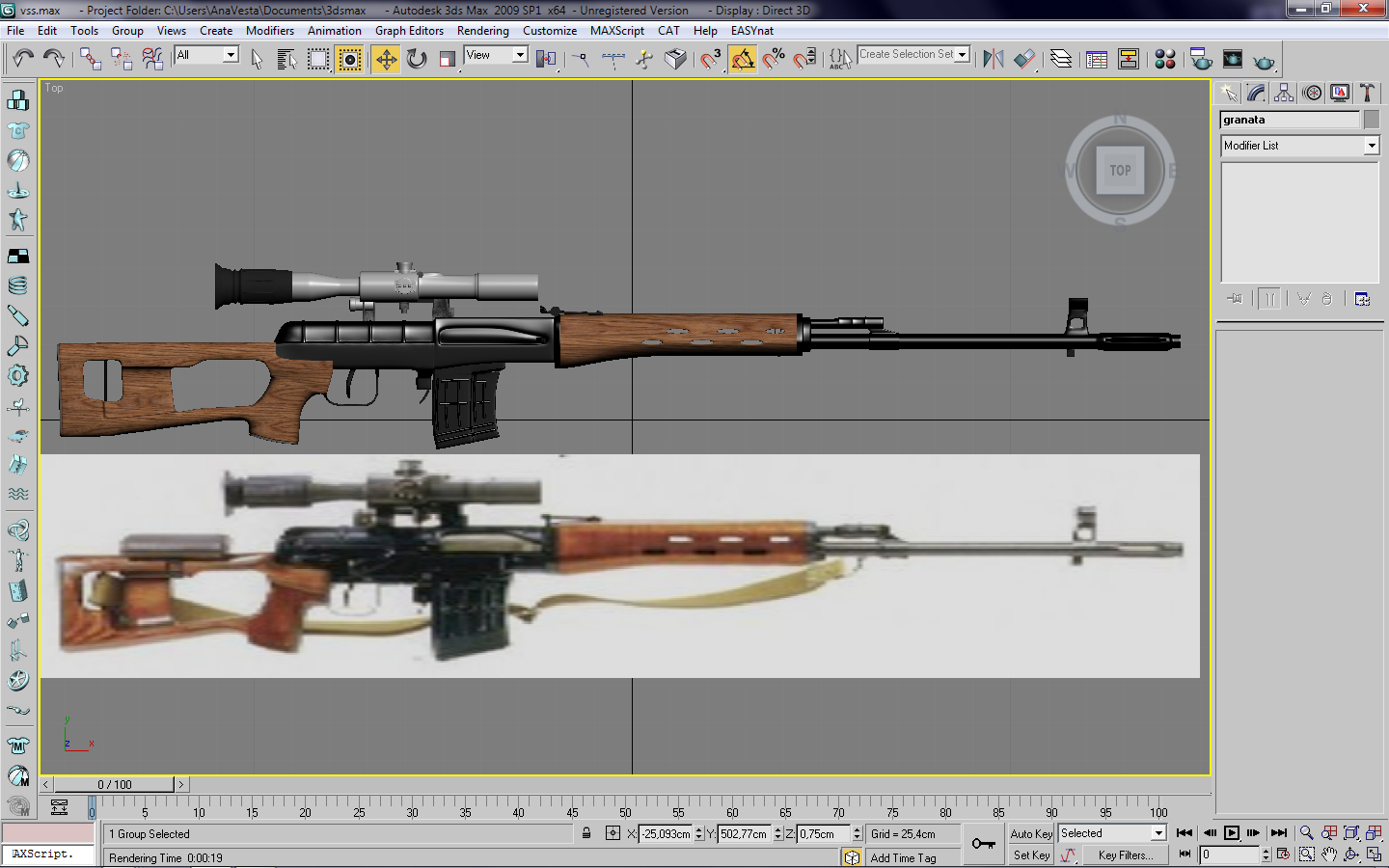Viewport: 1389px width, 868px height.
Task: Toggle the Selection Lock padlock
Action: click(586, 833)
